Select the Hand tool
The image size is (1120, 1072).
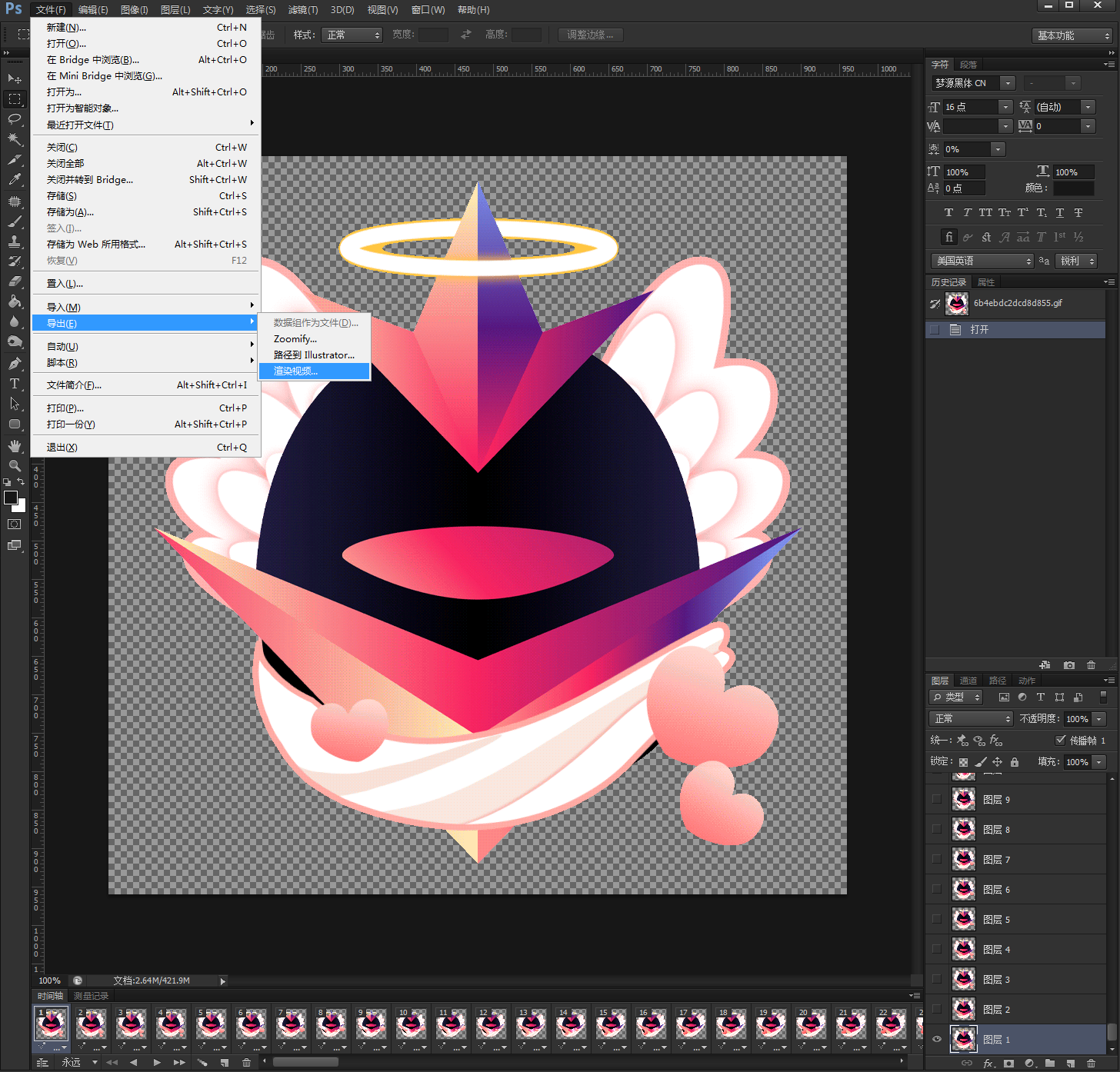point(15,445)
